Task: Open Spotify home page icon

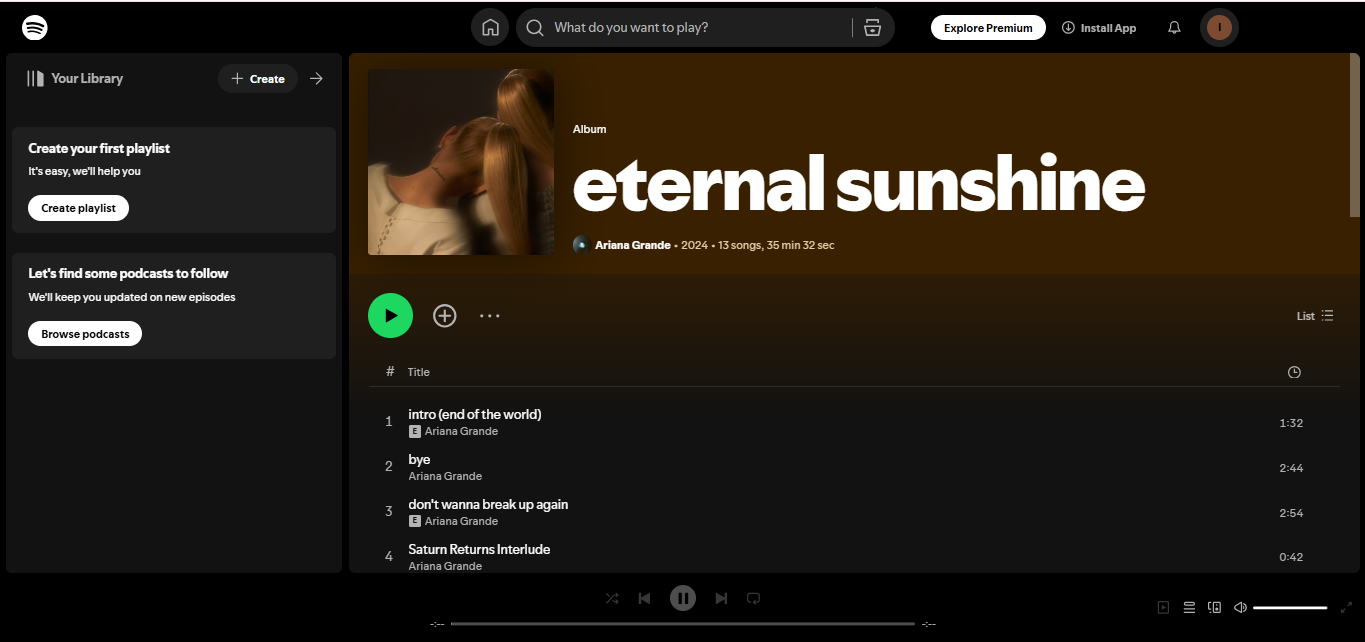Action: 490,27
